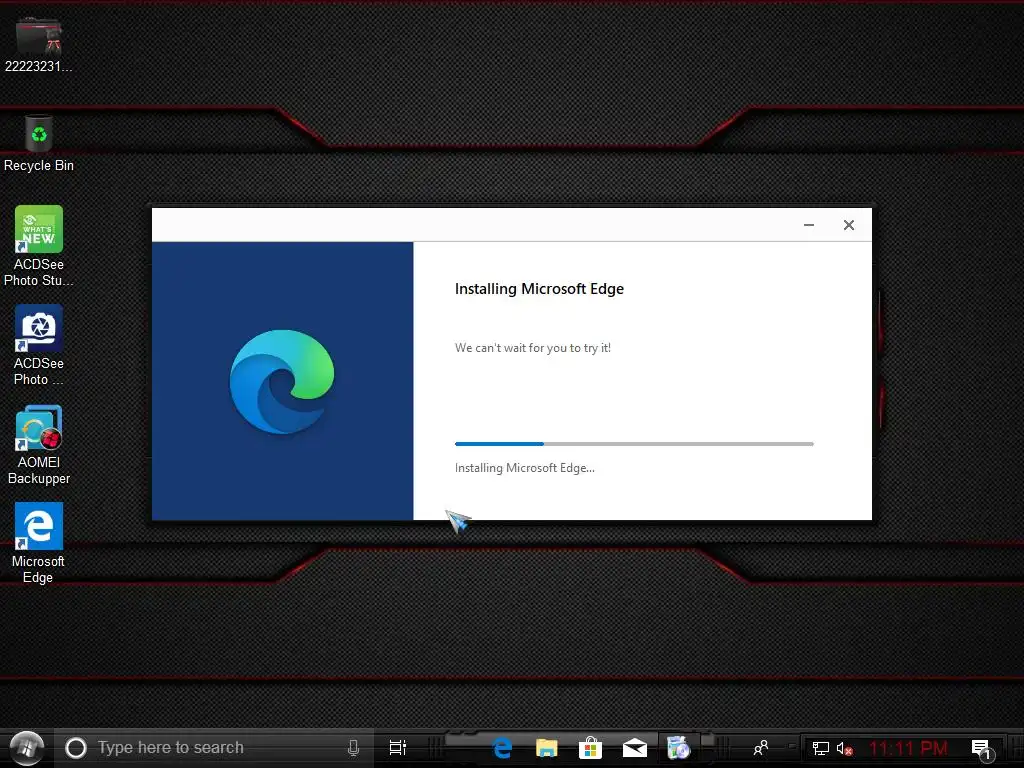Click the Edge logo in installer
The image size is (1024, 768).
point(281,381)
